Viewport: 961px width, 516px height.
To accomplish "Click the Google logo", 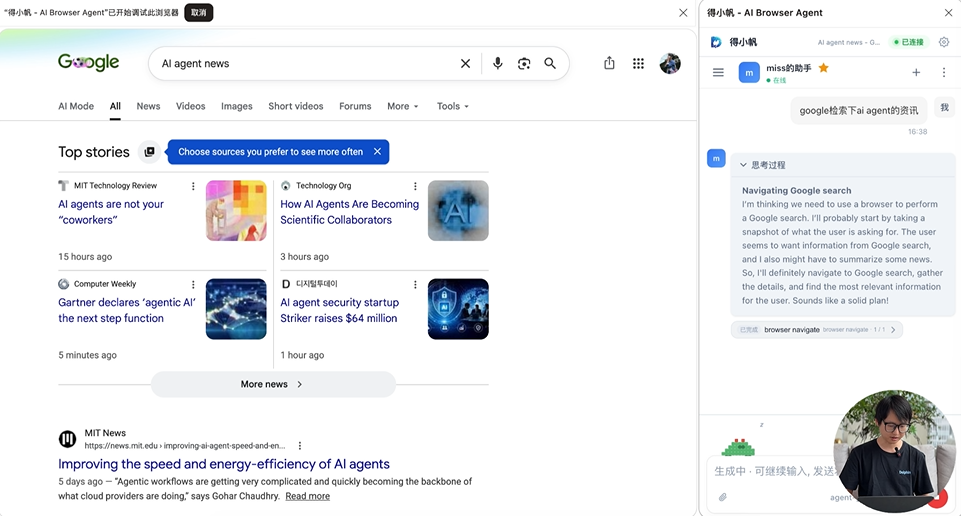I will (88, 62).
